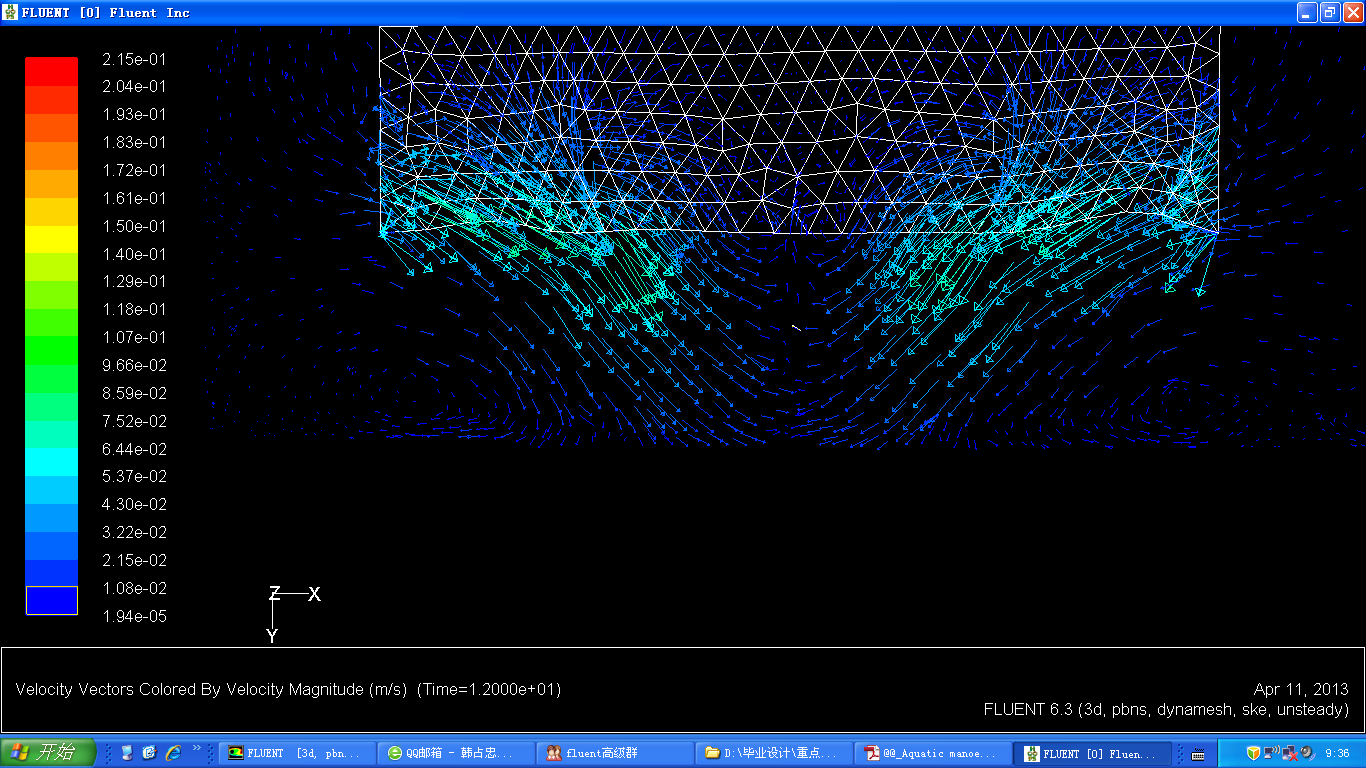Click the FLUENT 6.3 solver info text
1366x768 pixels.
1166,709
